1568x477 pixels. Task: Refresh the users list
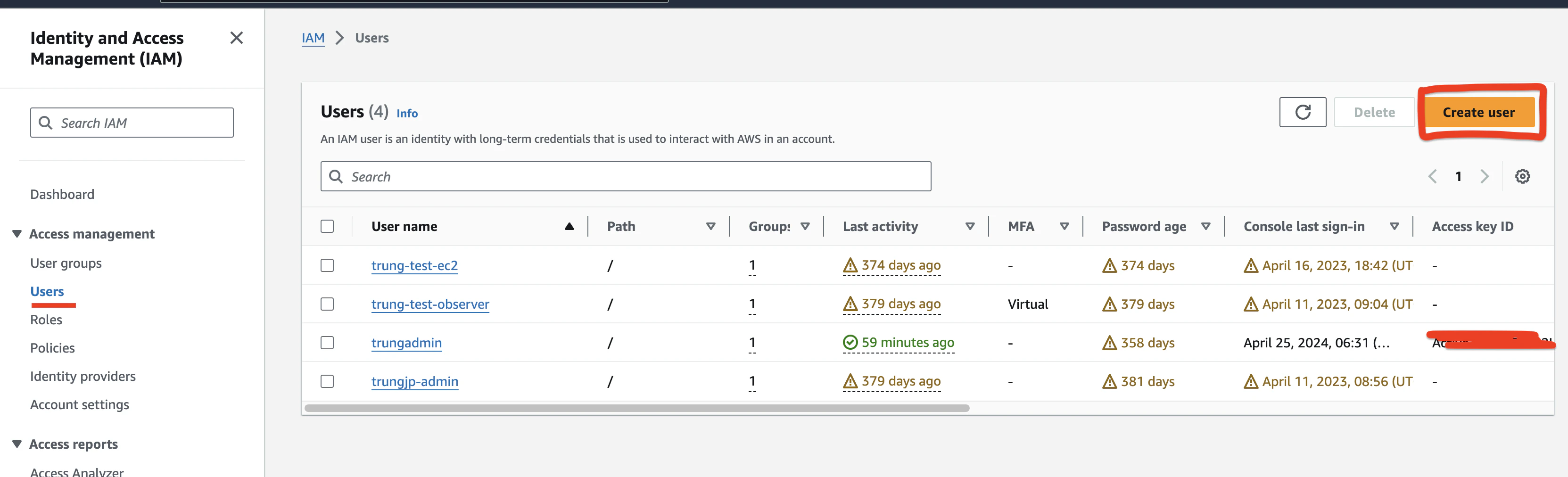1303,112
